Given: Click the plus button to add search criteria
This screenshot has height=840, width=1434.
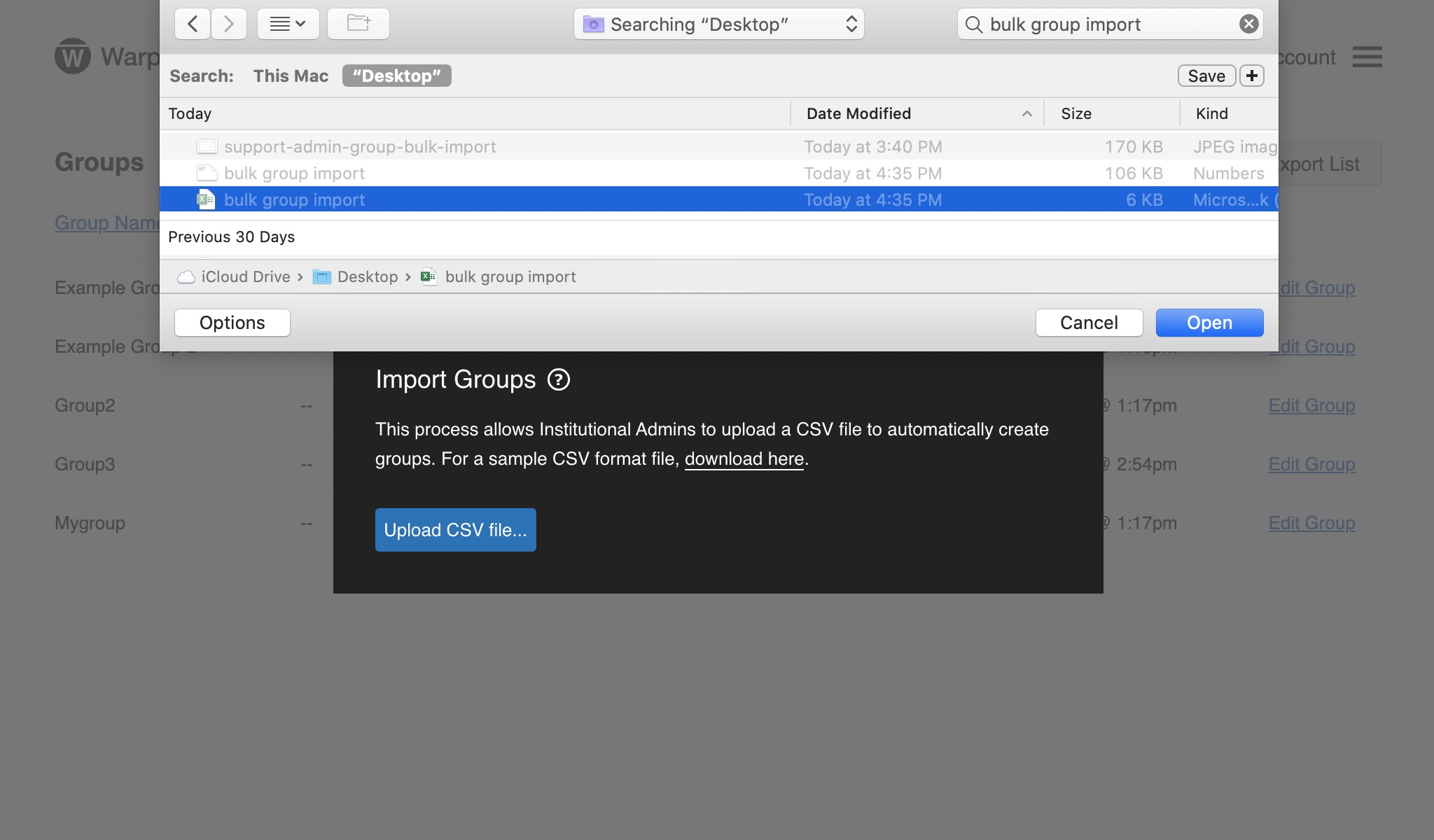Looking at the screenshot, I should tap(1252, 76).
